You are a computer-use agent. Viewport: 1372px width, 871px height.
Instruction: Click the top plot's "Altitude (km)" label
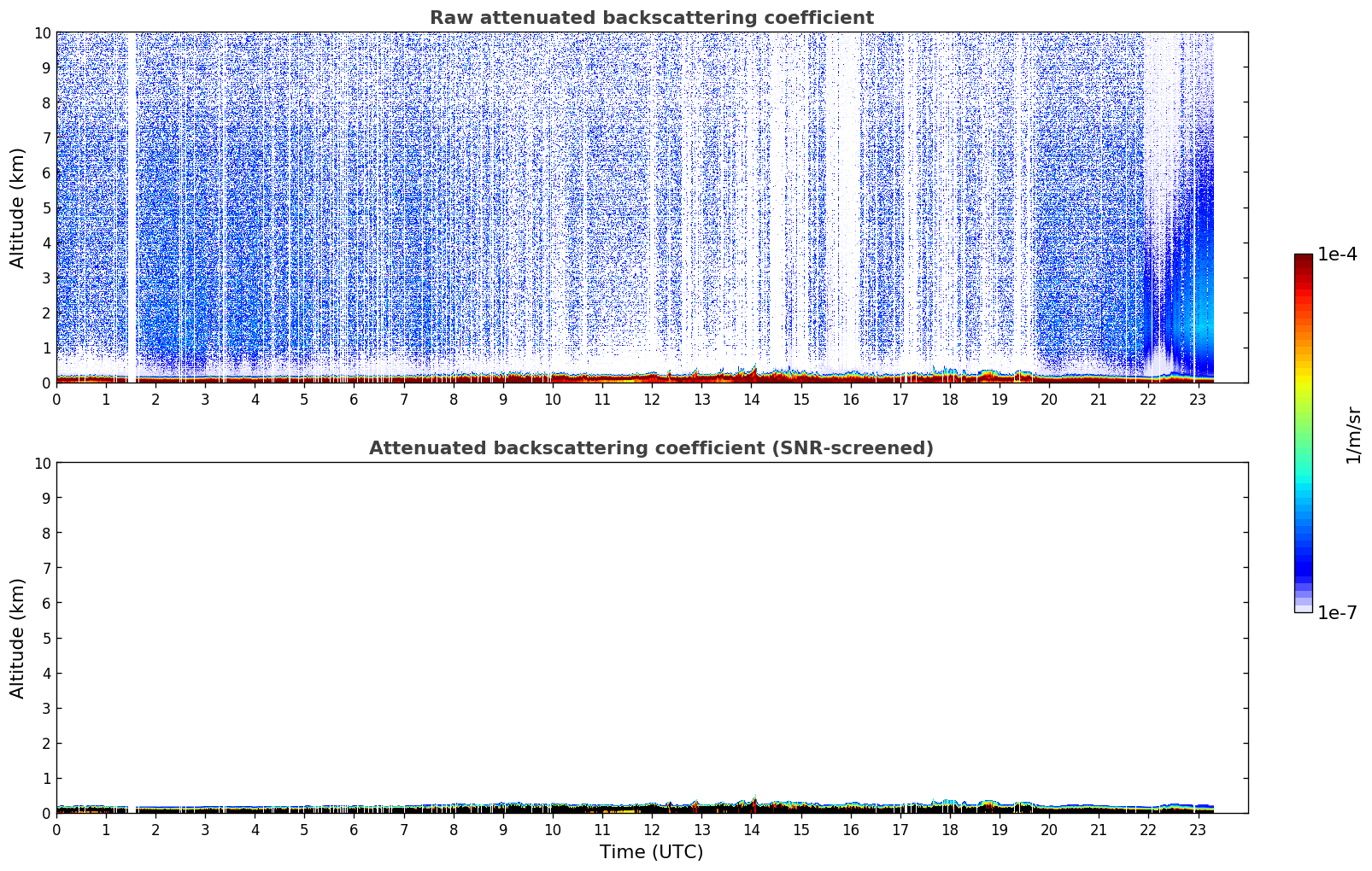pos(18,208)
